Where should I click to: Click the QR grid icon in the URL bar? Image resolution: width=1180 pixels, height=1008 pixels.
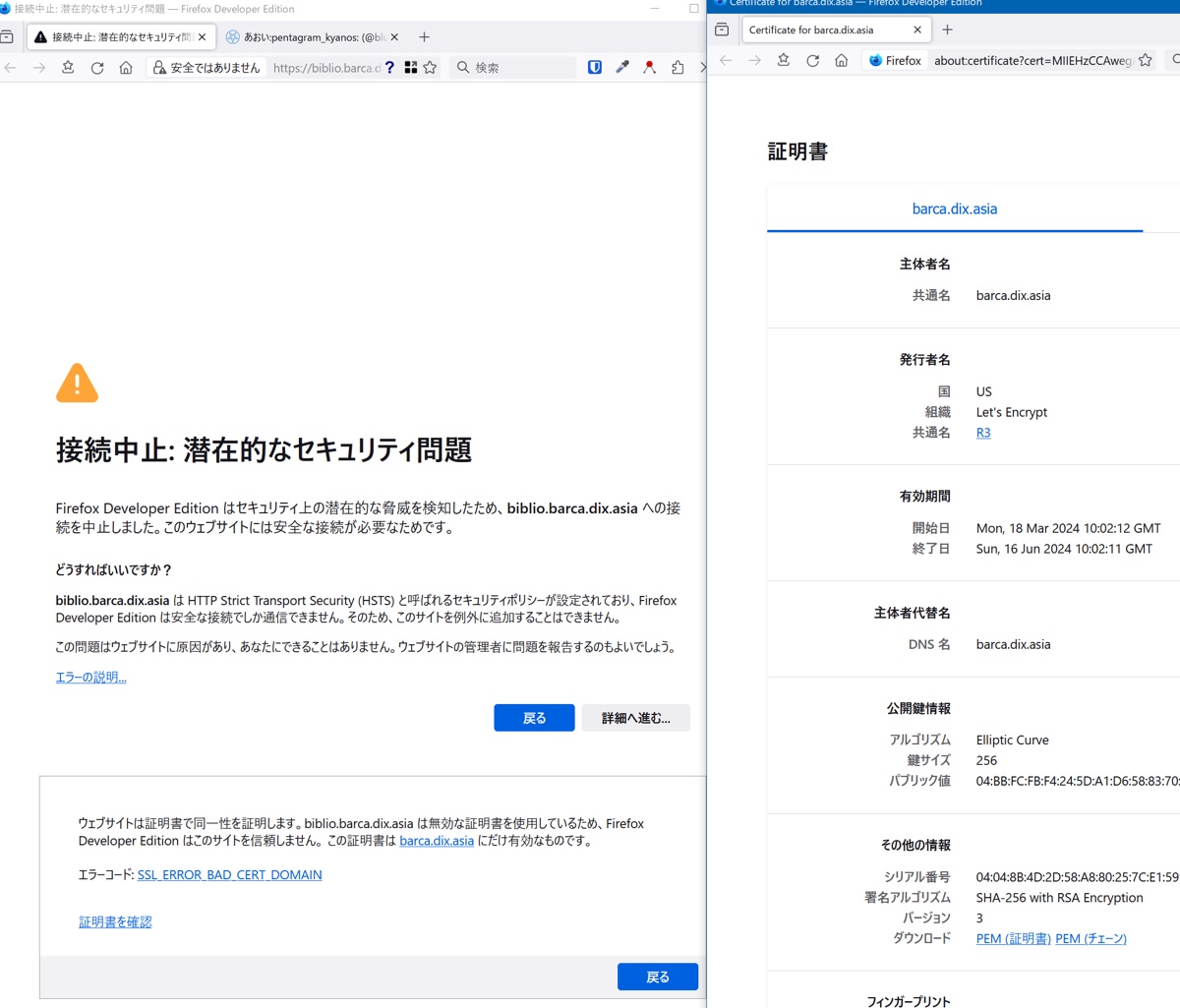[411, 68]
